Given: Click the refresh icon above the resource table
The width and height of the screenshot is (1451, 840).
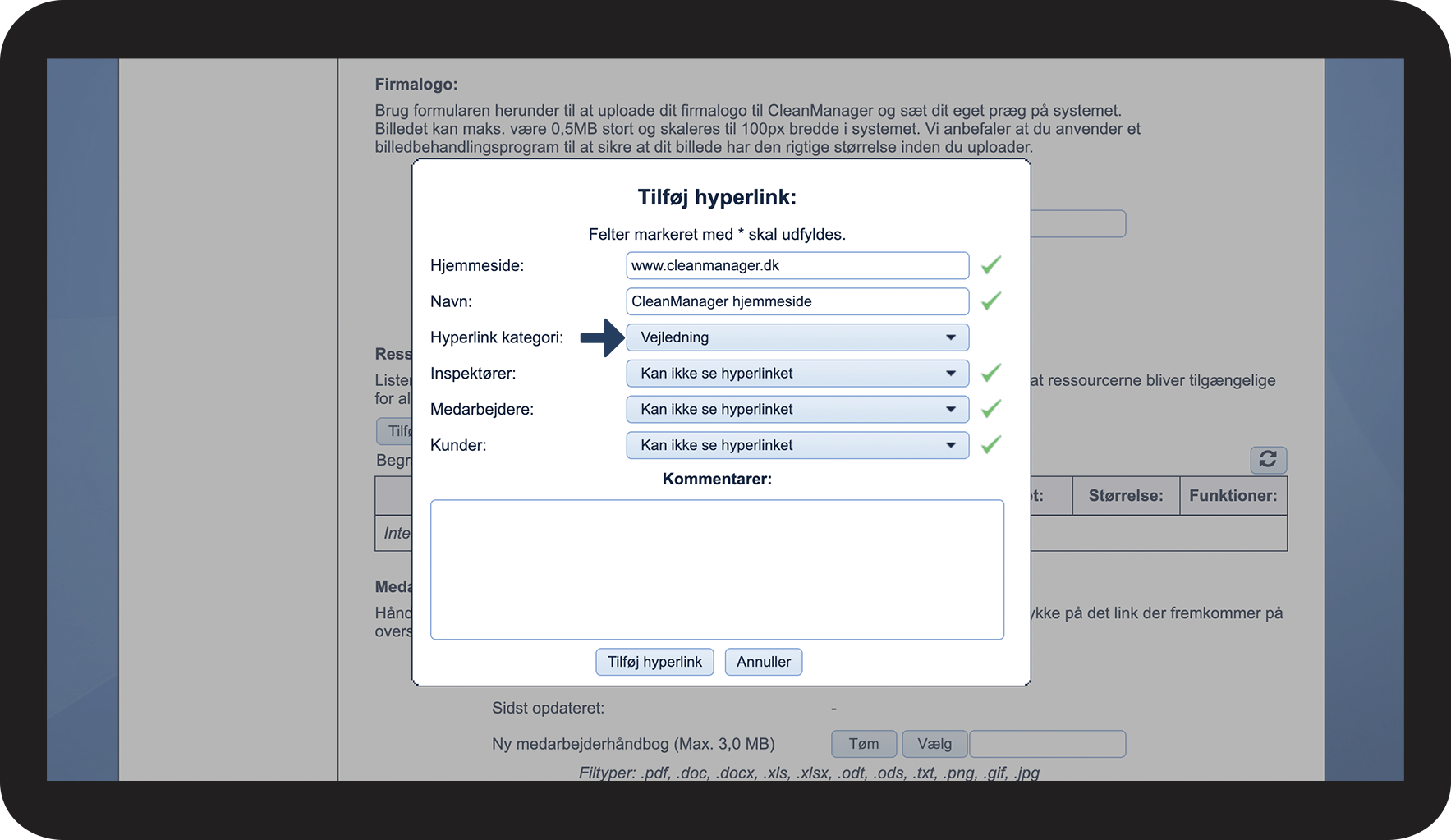Looking at the screenshot, I should pyautogui.click(x=1268, y=460).
